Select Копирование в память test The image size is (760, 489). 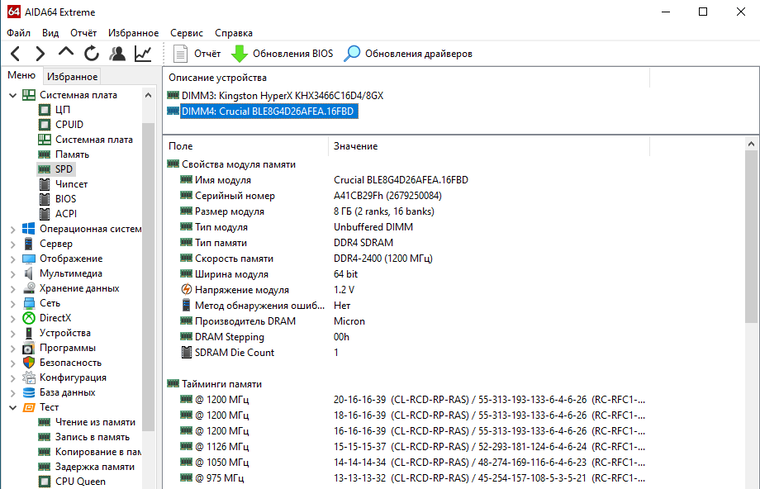coord(98,452)
